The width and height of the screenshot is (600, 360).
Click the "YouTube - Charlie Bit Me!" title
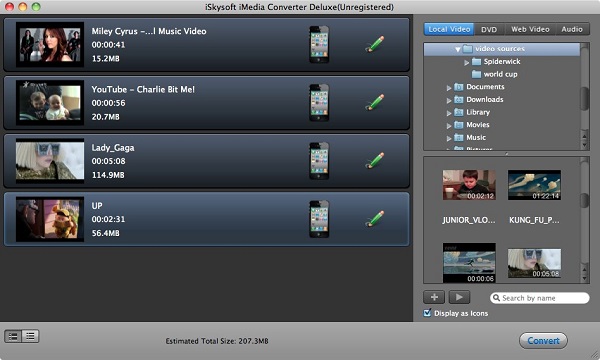143,89
